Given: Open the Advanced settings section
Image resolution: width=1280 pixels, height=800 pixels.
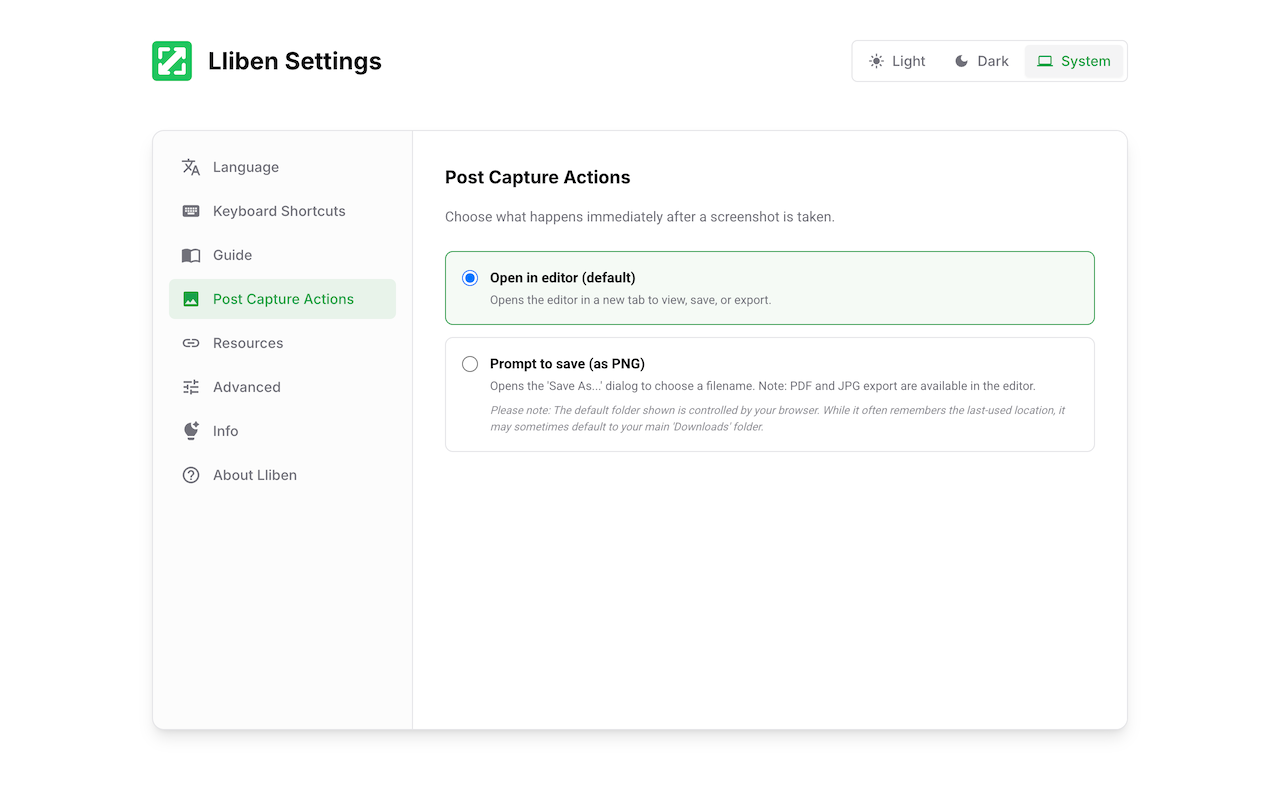Looking at the screenshot, I should 247,387.
